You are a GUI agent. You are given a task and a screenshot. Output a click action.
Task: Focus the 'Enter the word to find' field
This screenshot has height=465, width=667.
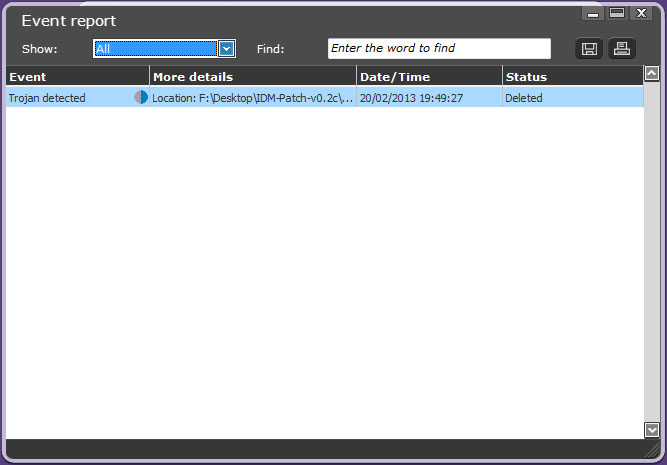(x=439, y=48)
